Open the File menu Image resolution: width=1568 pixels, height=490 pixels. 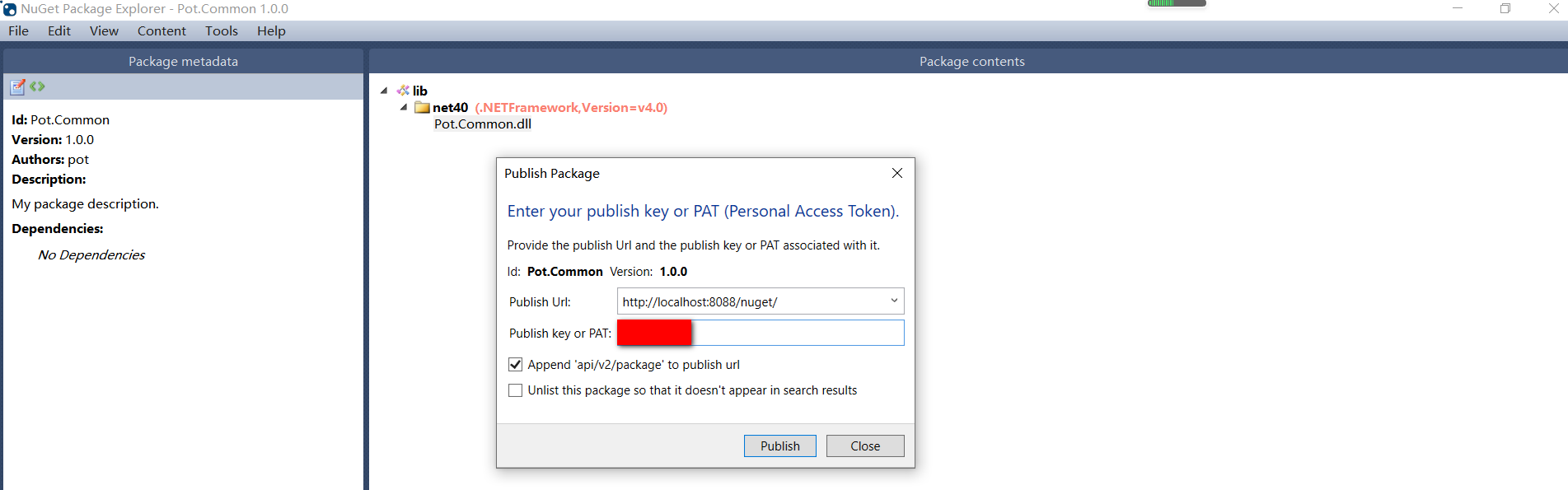pos(18,31)
